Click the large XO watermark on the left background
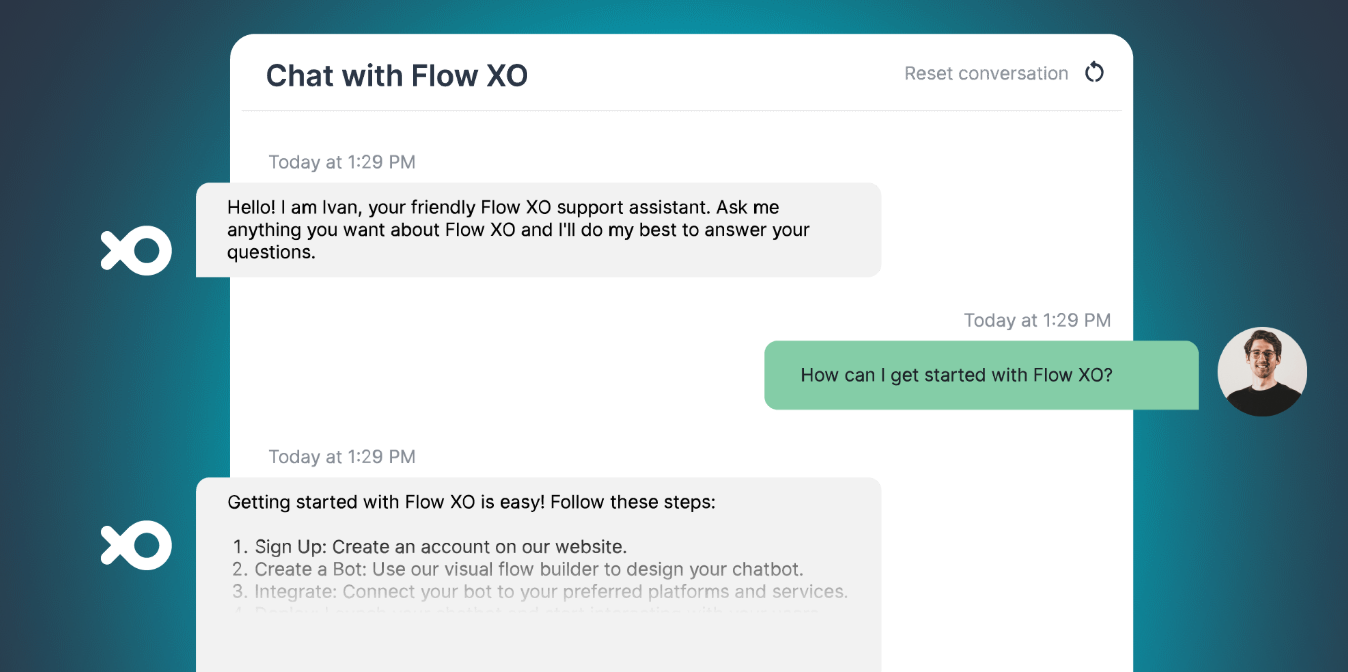The width and height of the screenshot is (1348, 672). click(x=136, y=250)
